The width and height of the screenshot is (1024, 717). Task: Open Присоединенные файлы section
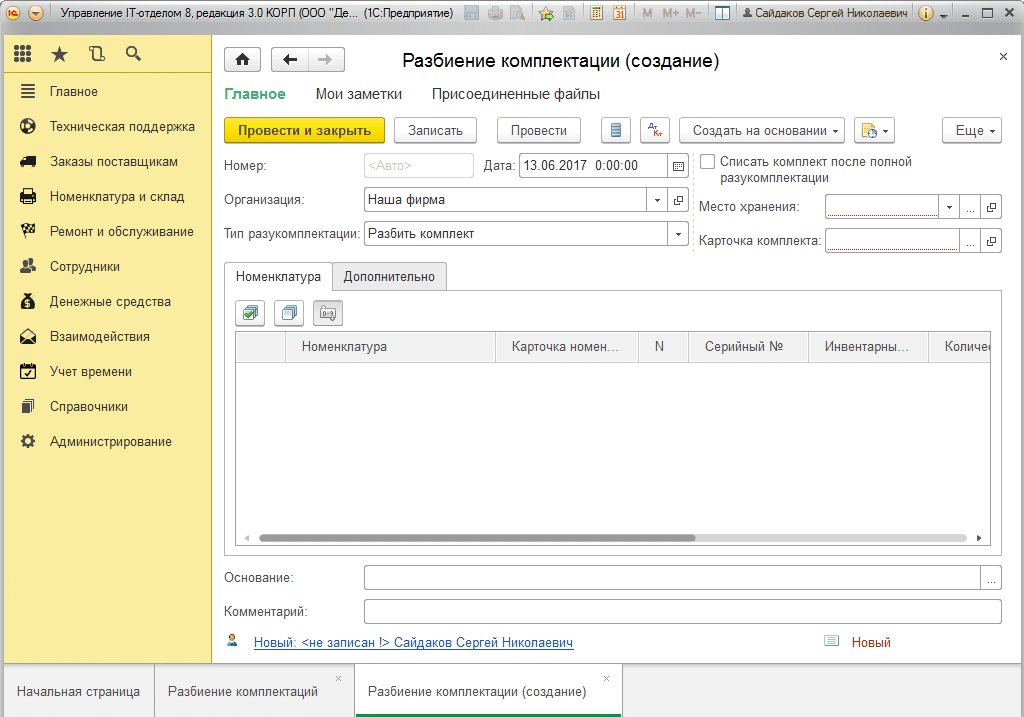pyautogui.click(x=516, y=95)
